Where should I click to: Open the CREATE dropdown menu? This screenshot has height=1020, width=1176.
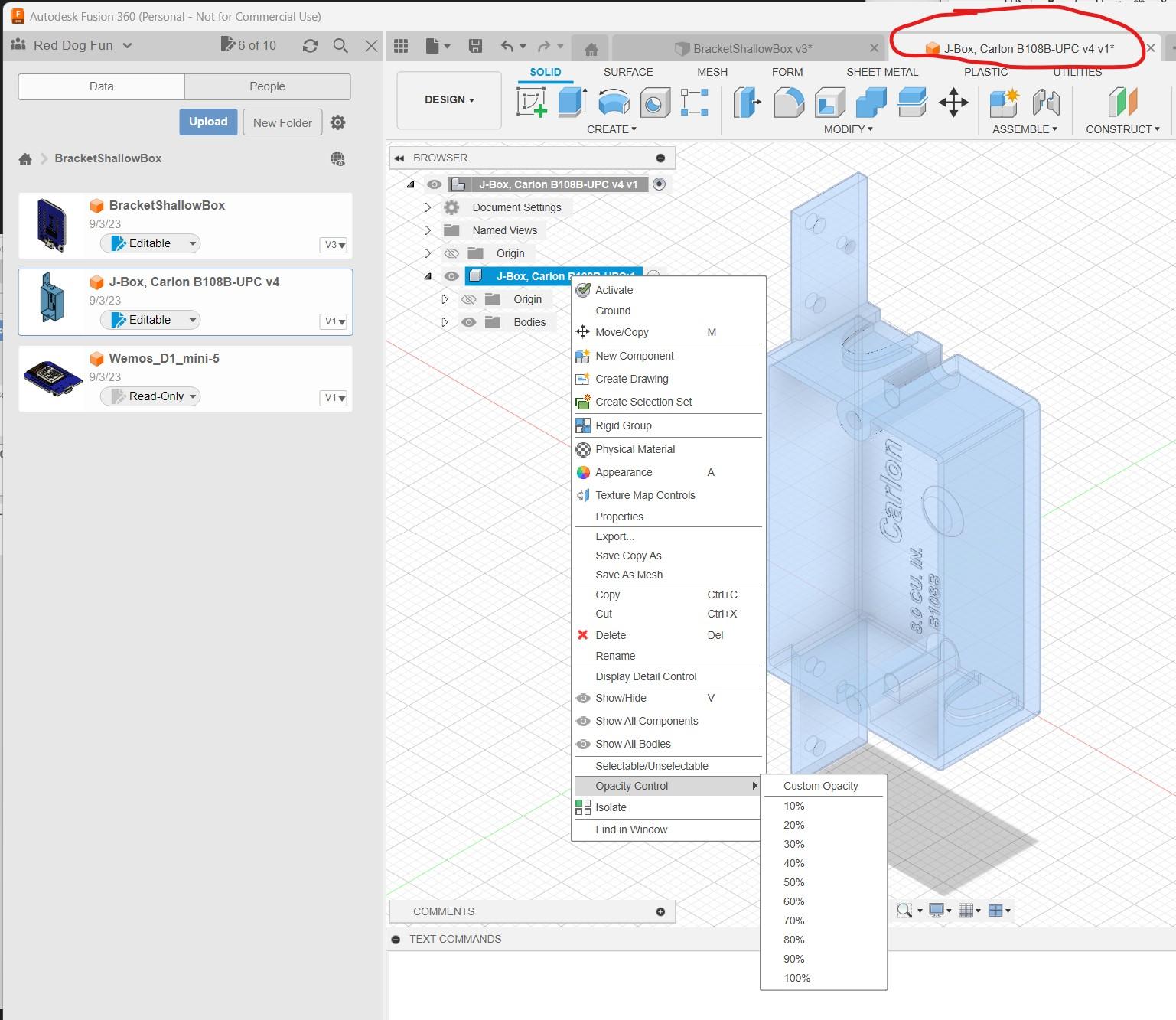point(611,129)
